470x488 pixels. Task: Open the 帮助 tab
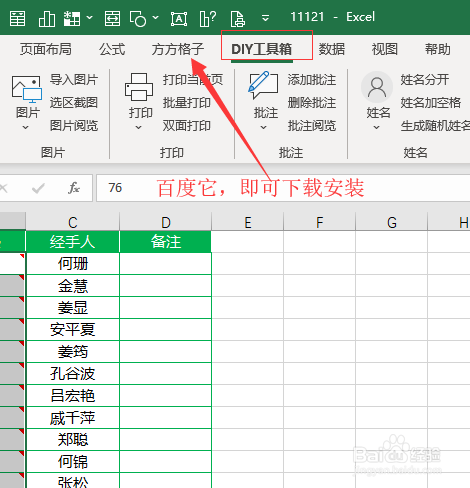tap(438, 49)
